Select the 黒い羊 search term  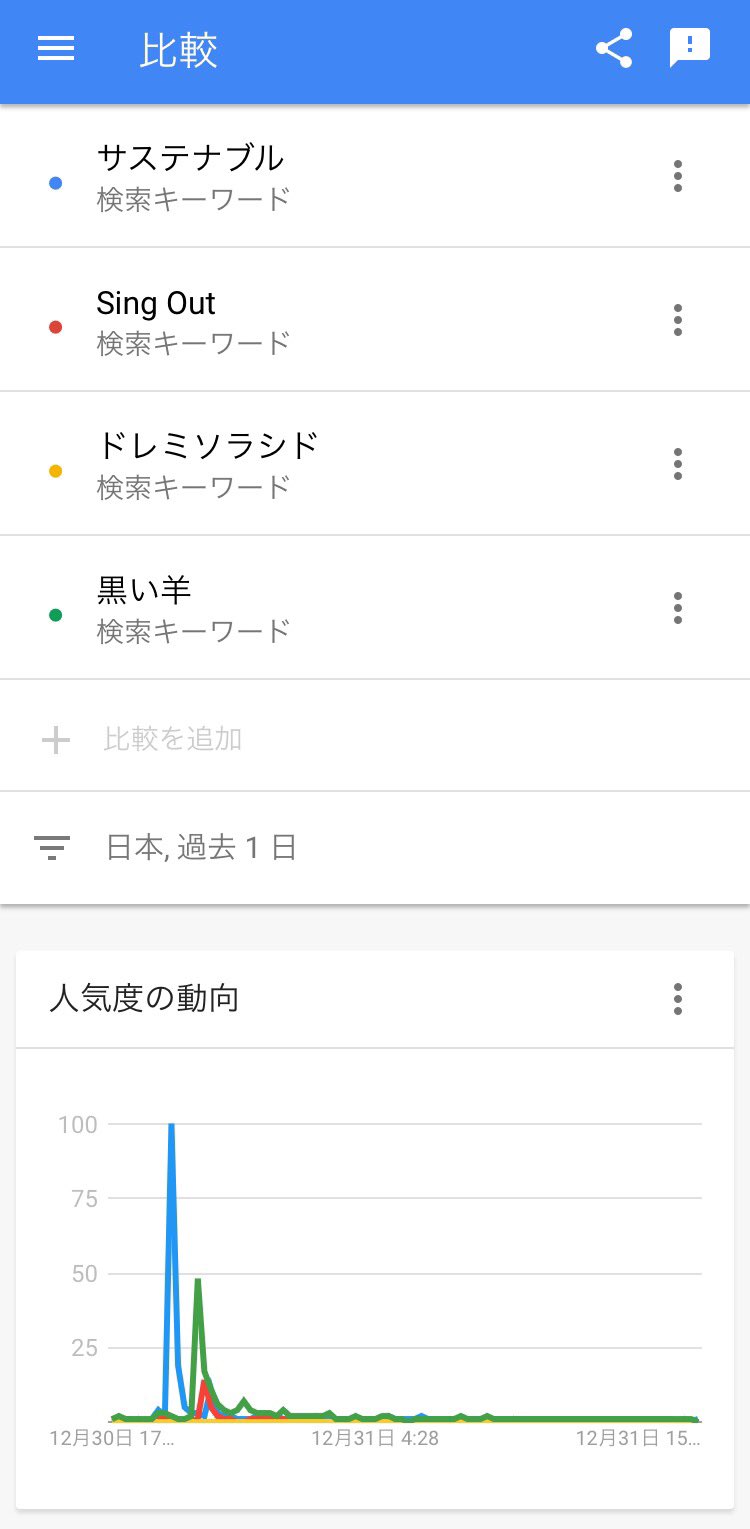(x=143, y=590)
